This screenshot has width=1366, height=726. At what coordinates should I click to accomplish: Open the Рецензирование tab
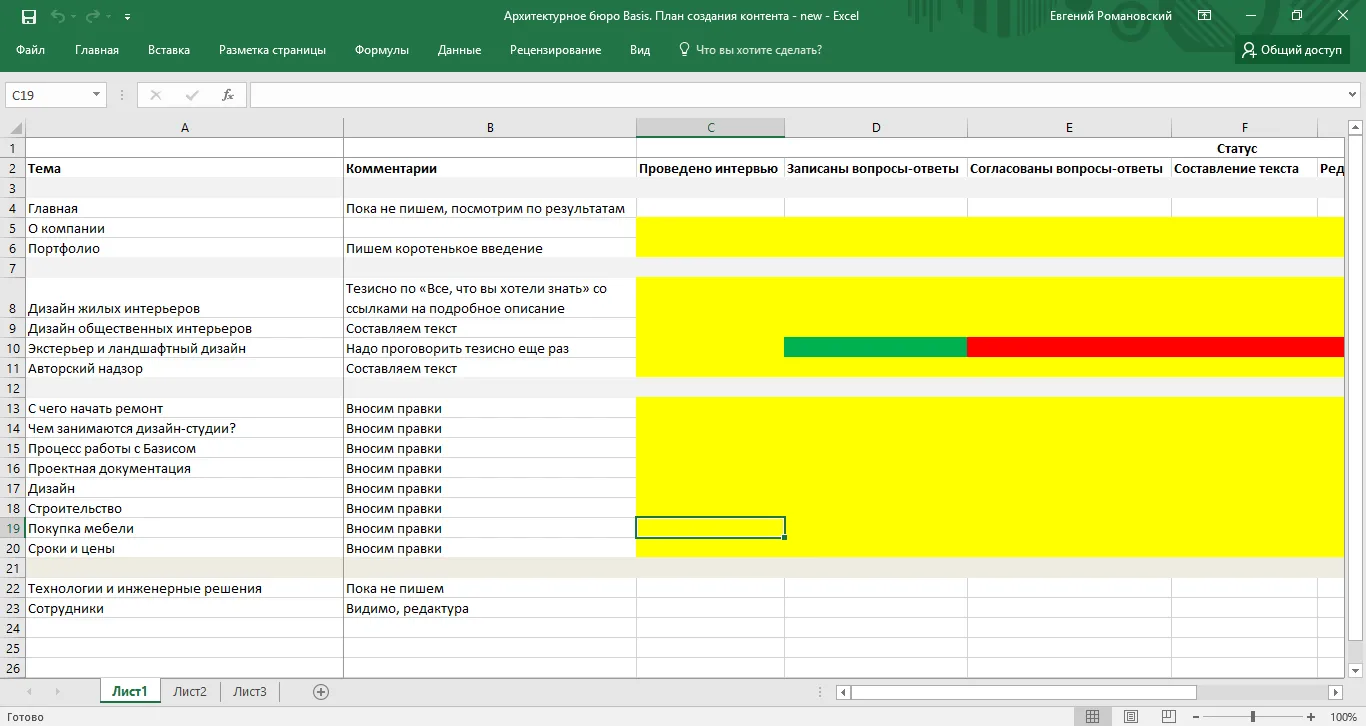[x=555, y=50]
